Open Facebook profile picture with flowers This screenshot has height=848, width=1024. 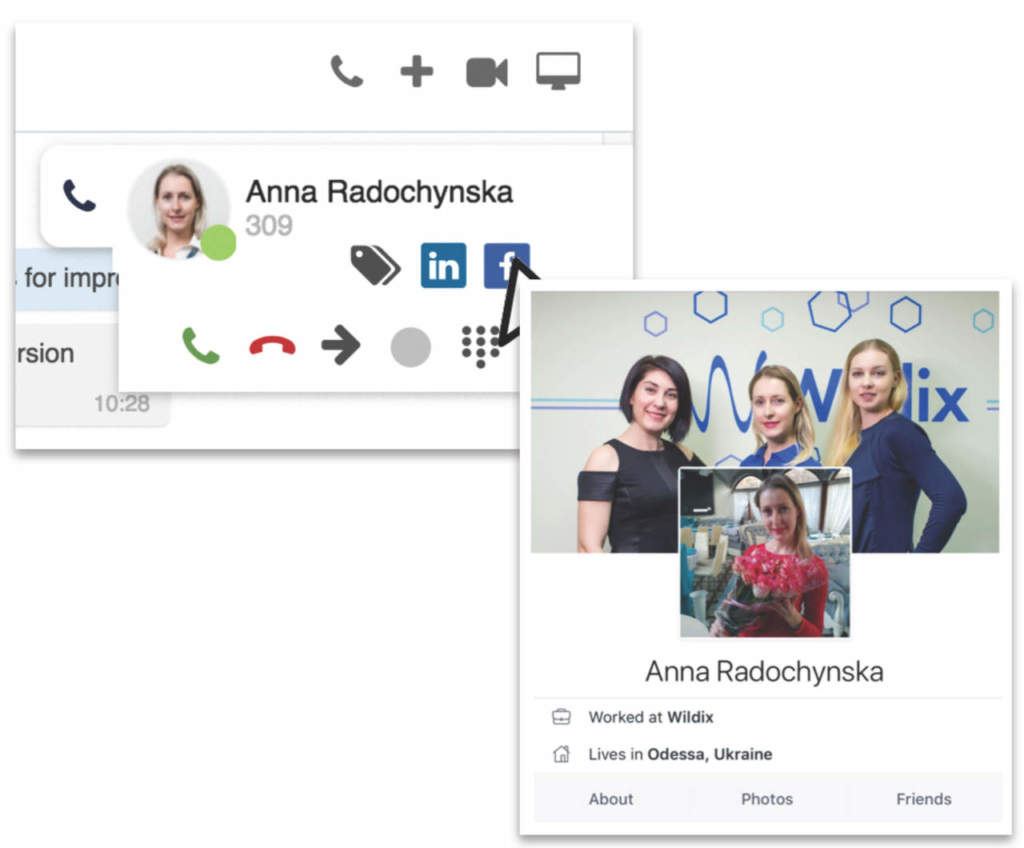(x=765, y=552)
